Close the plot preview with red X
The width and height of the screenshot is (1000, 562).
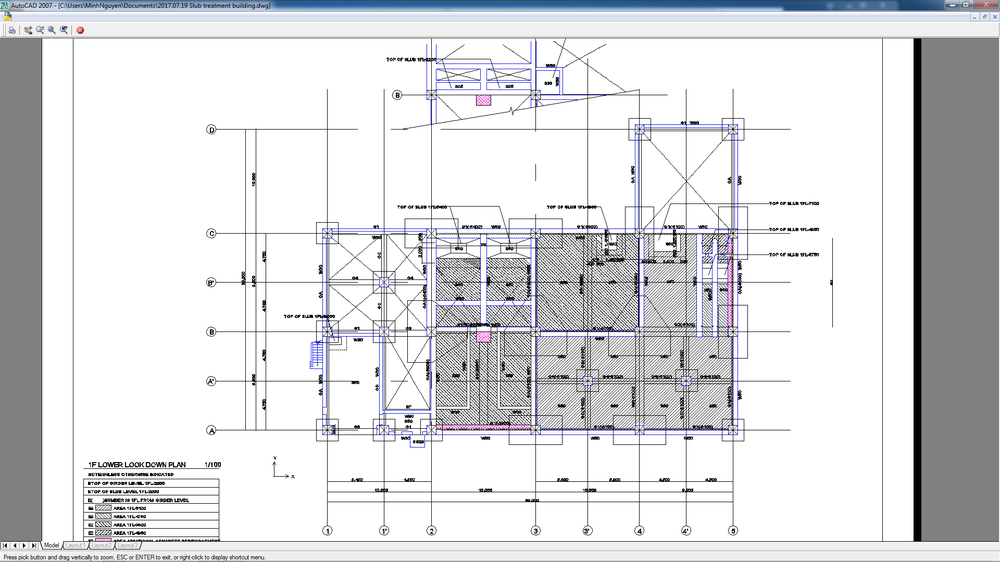[80, 30]
